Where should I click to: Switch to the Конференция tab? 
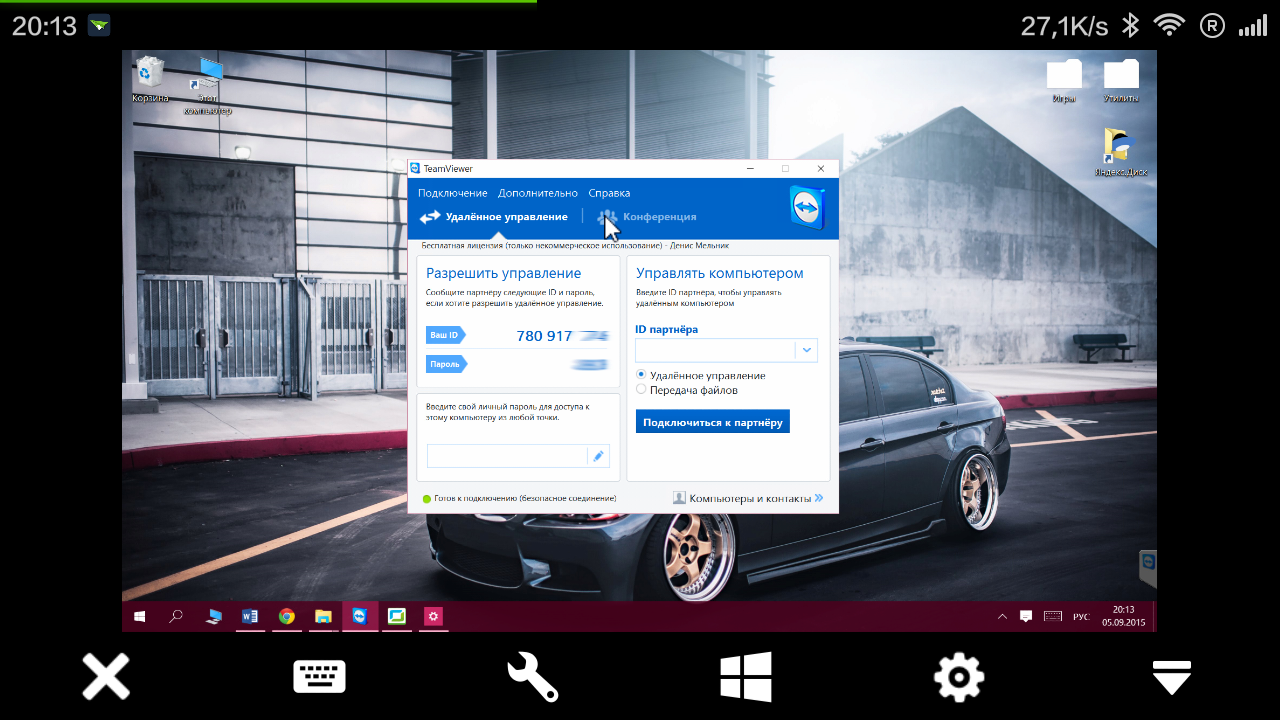coord(647,217)
